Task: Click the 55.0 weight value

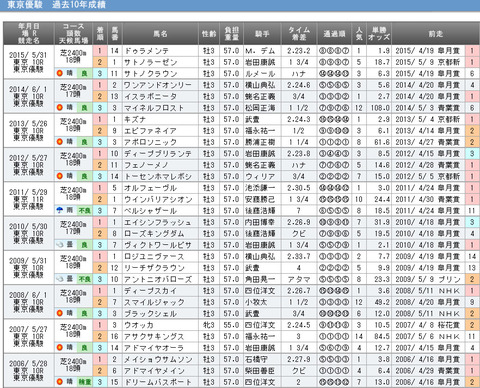Action: click(x=231, y=325)
